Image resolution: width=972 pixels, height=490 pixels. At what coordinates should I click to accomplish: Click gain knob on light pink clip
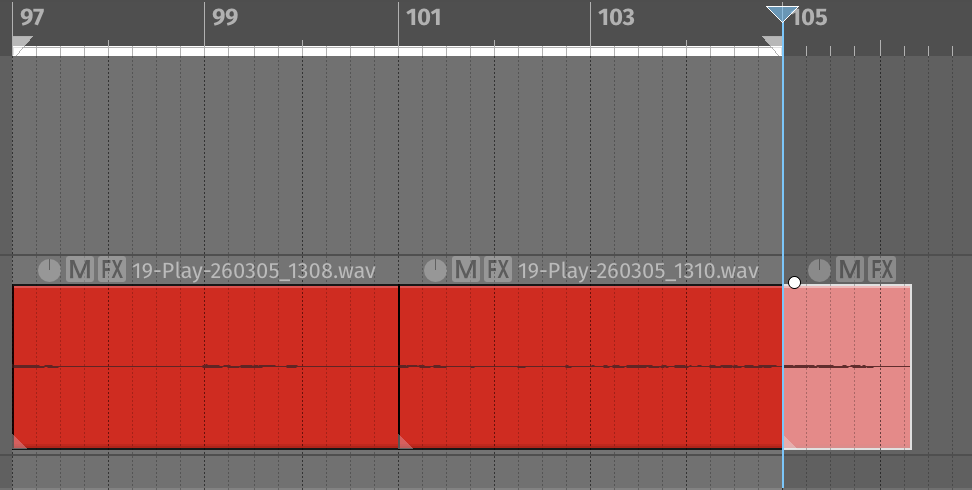click(x=820, y=270)
